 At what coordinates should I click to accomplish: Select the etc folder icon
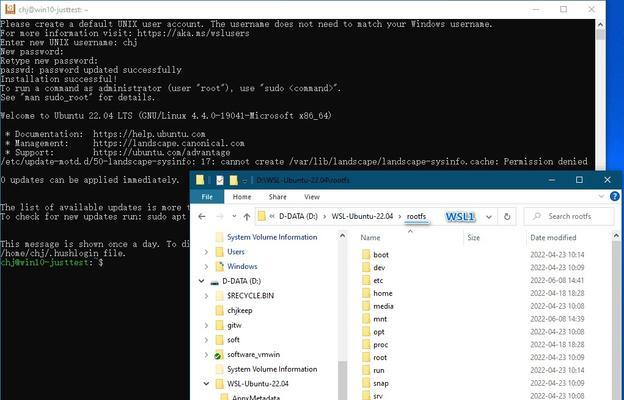tap(366, 280)
